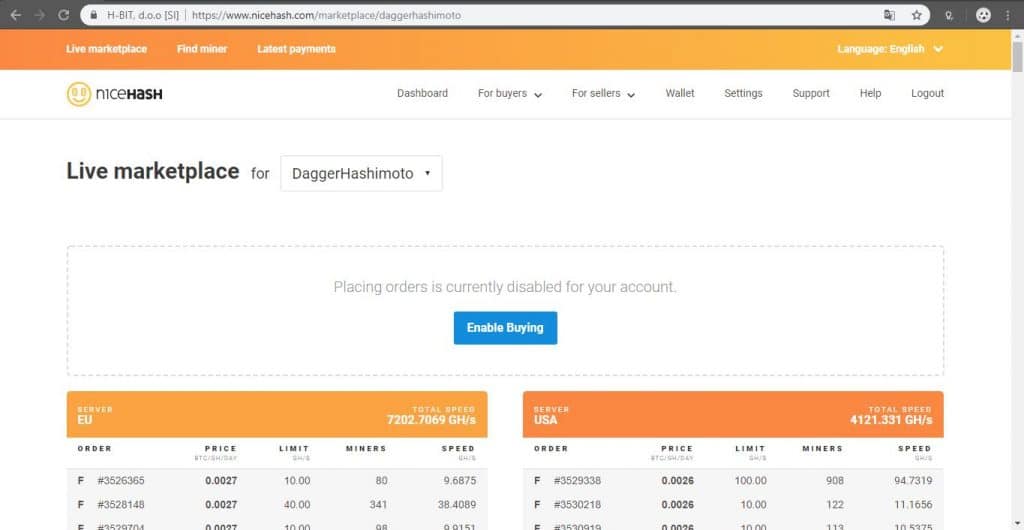The height and width of the screenshot is (530, 1024).
Task: Open the translate page icon in address bar
Action: tap(889, 14)
